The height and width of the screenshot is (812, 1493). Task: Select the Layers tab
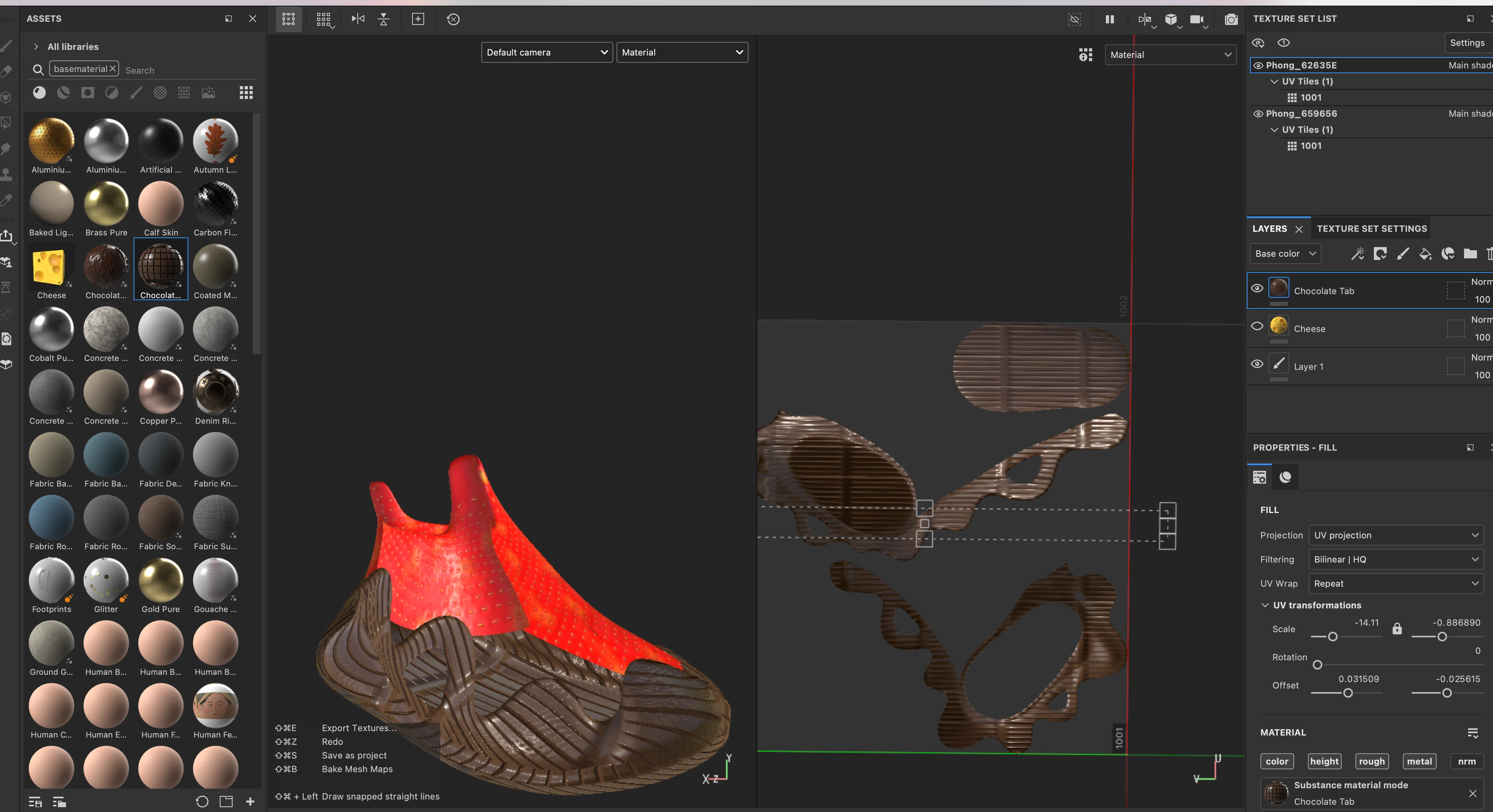1269,229
